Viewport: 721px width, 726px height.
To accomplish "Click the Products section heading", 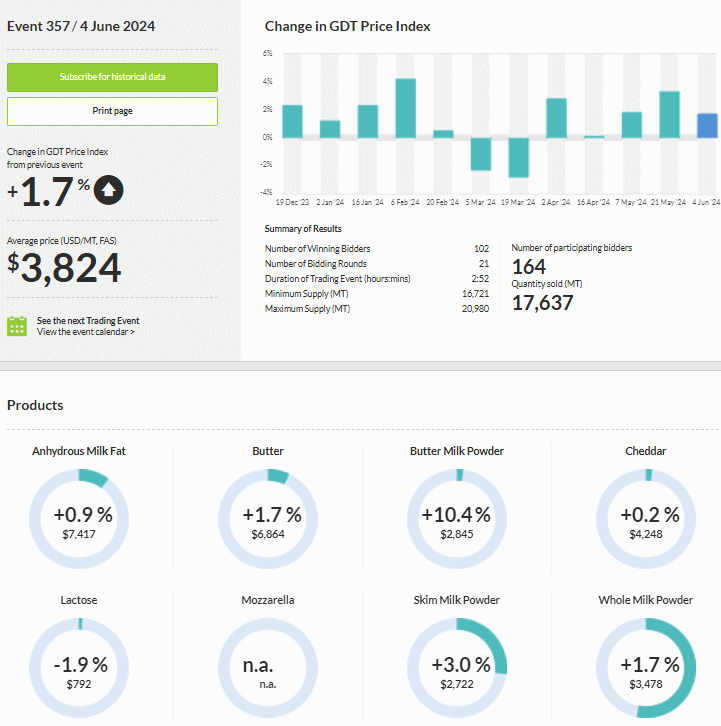I will 35,405.
